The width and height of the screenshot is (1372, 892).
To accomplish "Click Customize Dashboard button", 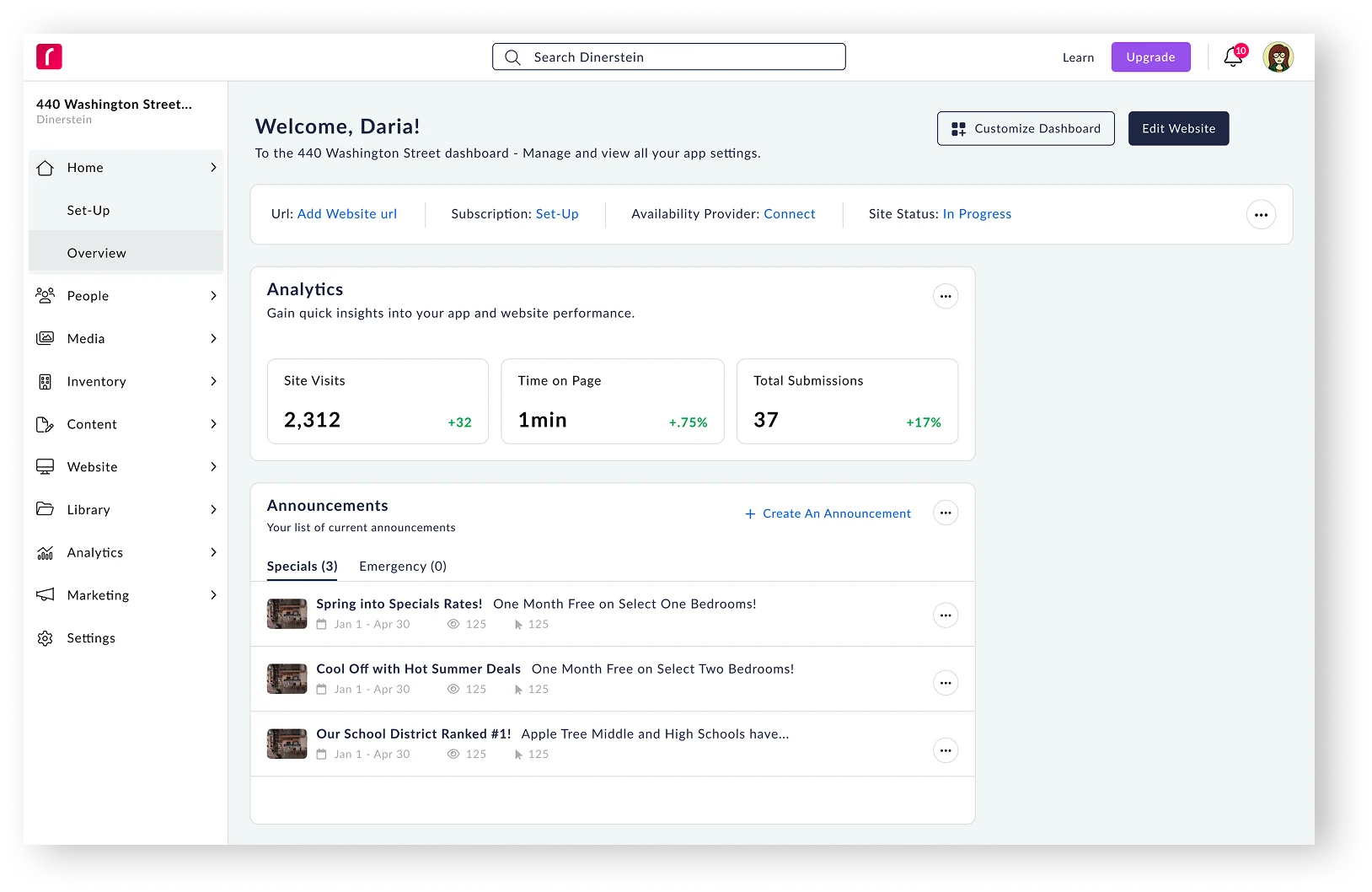I will [x=1026, y=128].
